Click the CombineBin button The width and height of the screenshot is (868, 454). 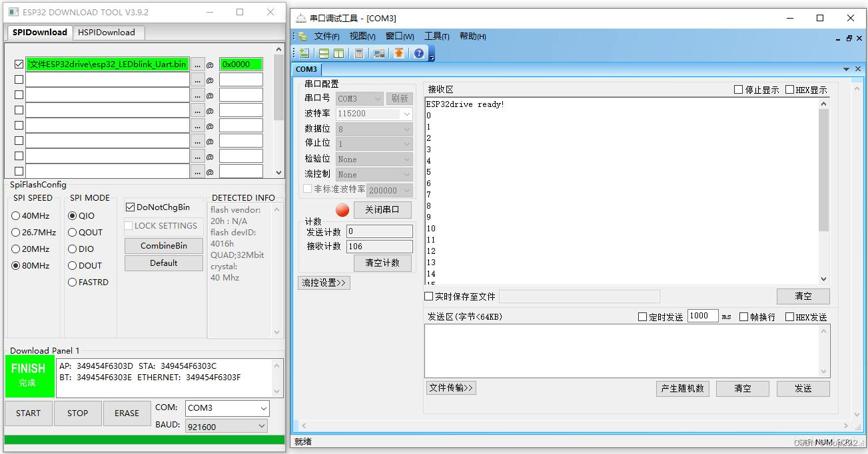[164, 246]
